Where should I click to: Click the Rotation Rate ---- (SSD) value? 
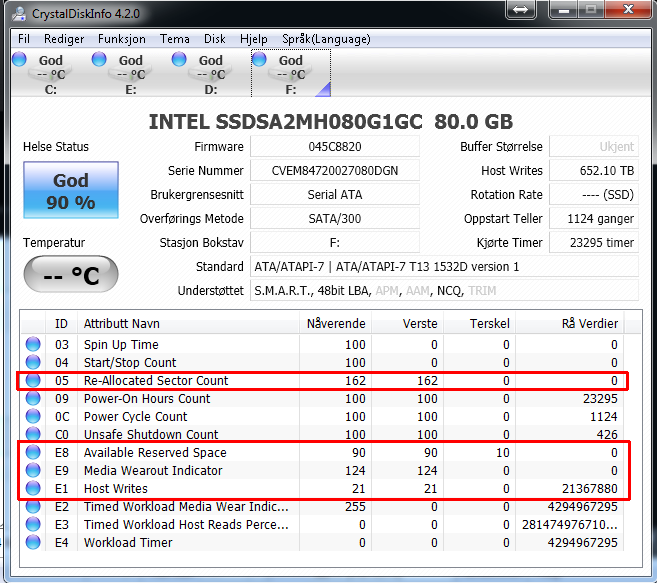594,194
